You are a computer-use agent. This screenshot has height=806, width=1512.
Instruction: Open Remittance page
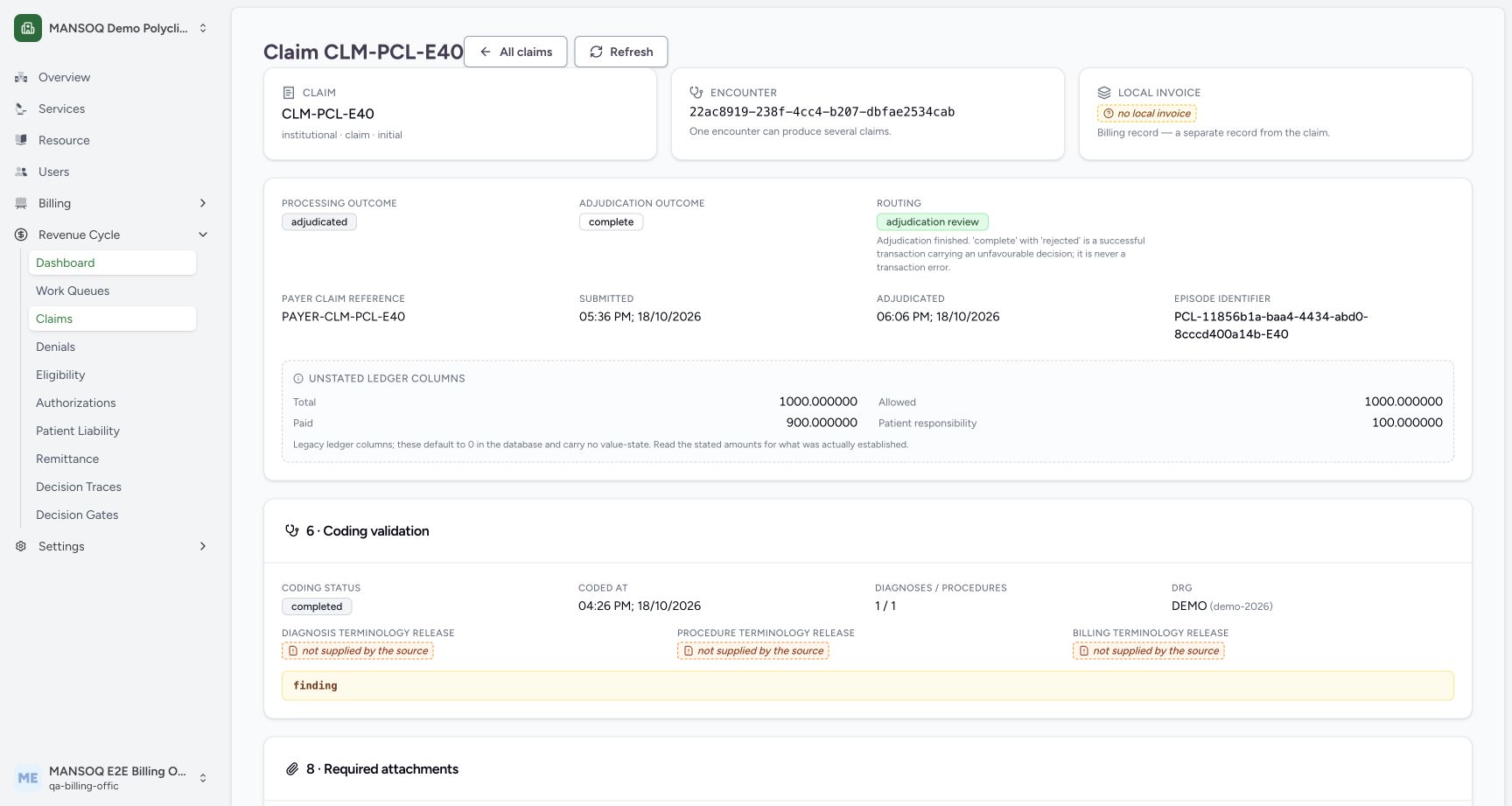point(112,459)
